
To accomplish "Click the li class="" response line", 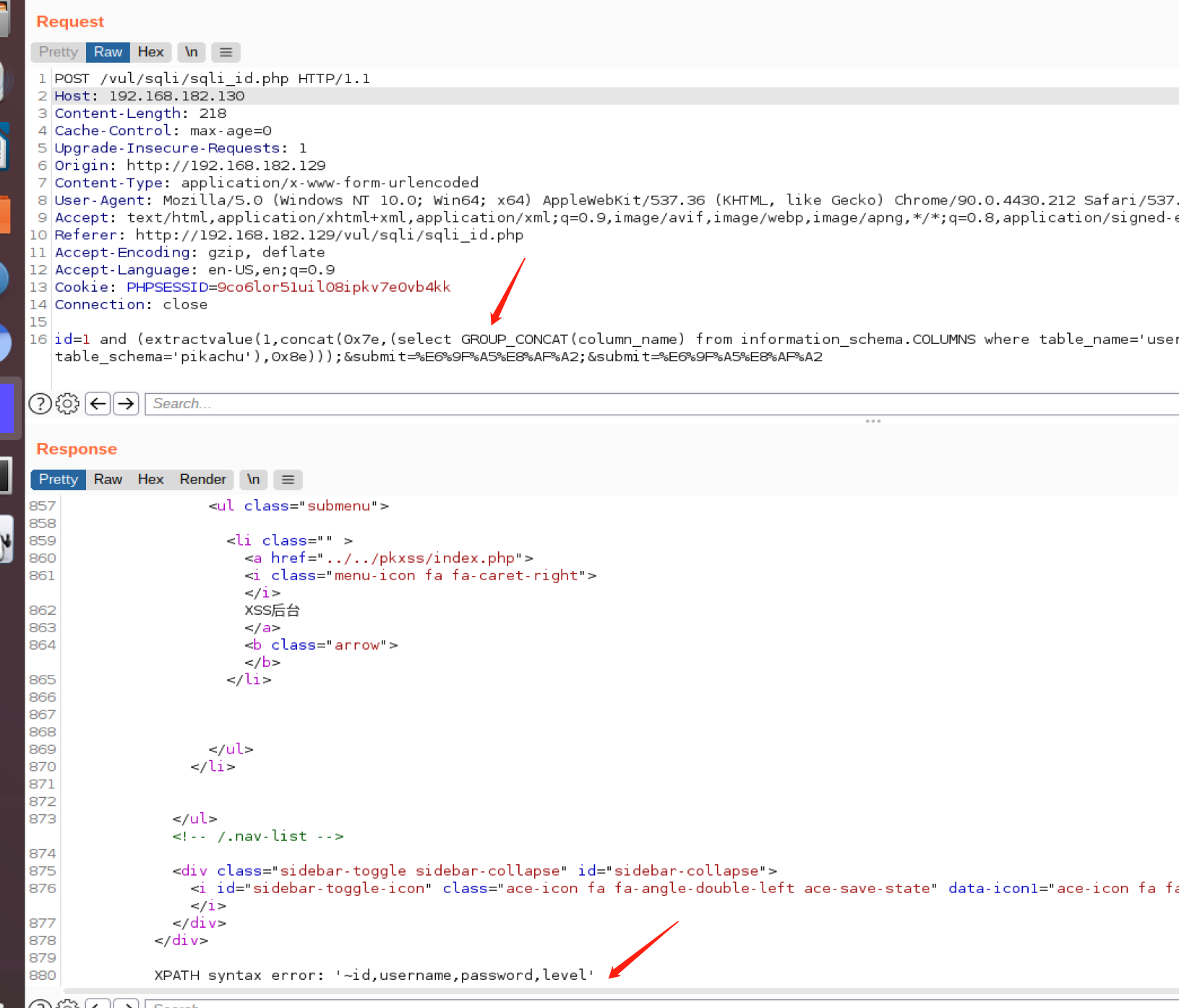I will (289, 540).
